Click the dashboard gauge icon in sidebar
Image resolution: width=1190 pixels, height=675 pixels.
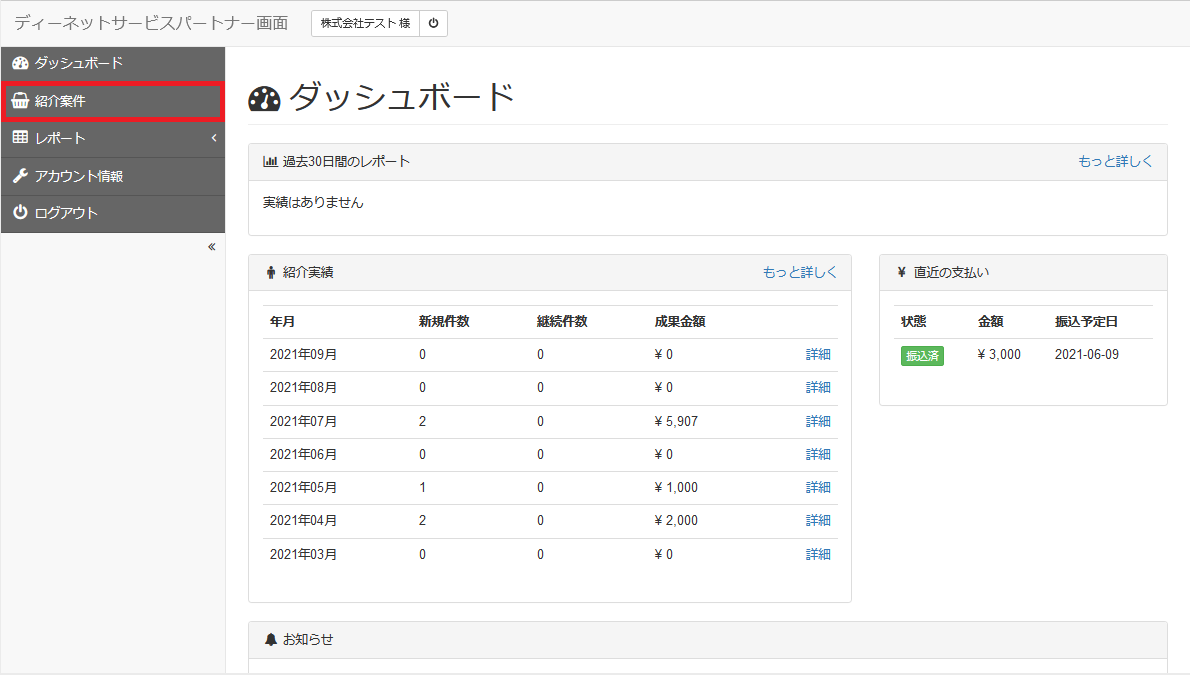point(20,63)
